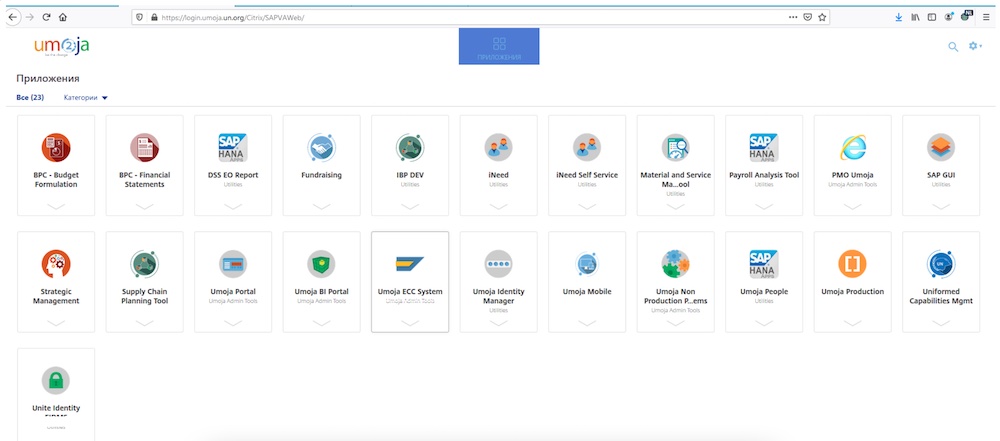Open the page actions ellipsis menu

click(793, 17)
